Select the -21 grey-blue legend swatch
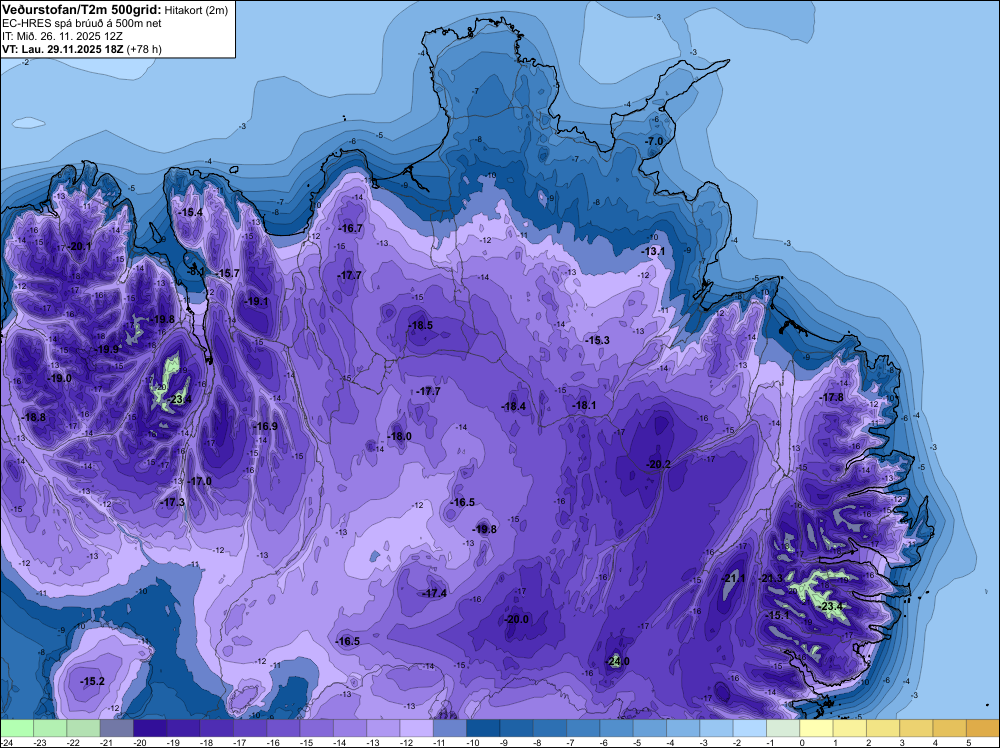The height and width of the screenshot is (748, 1000). (x=117, y=728)
